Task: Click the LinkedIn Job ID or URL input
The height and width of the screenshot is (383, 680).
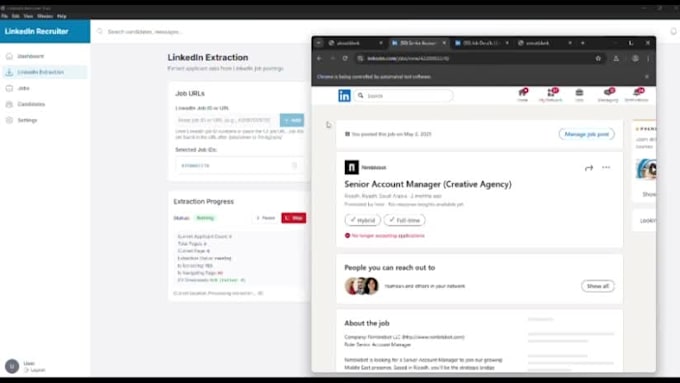Action: 226,120
